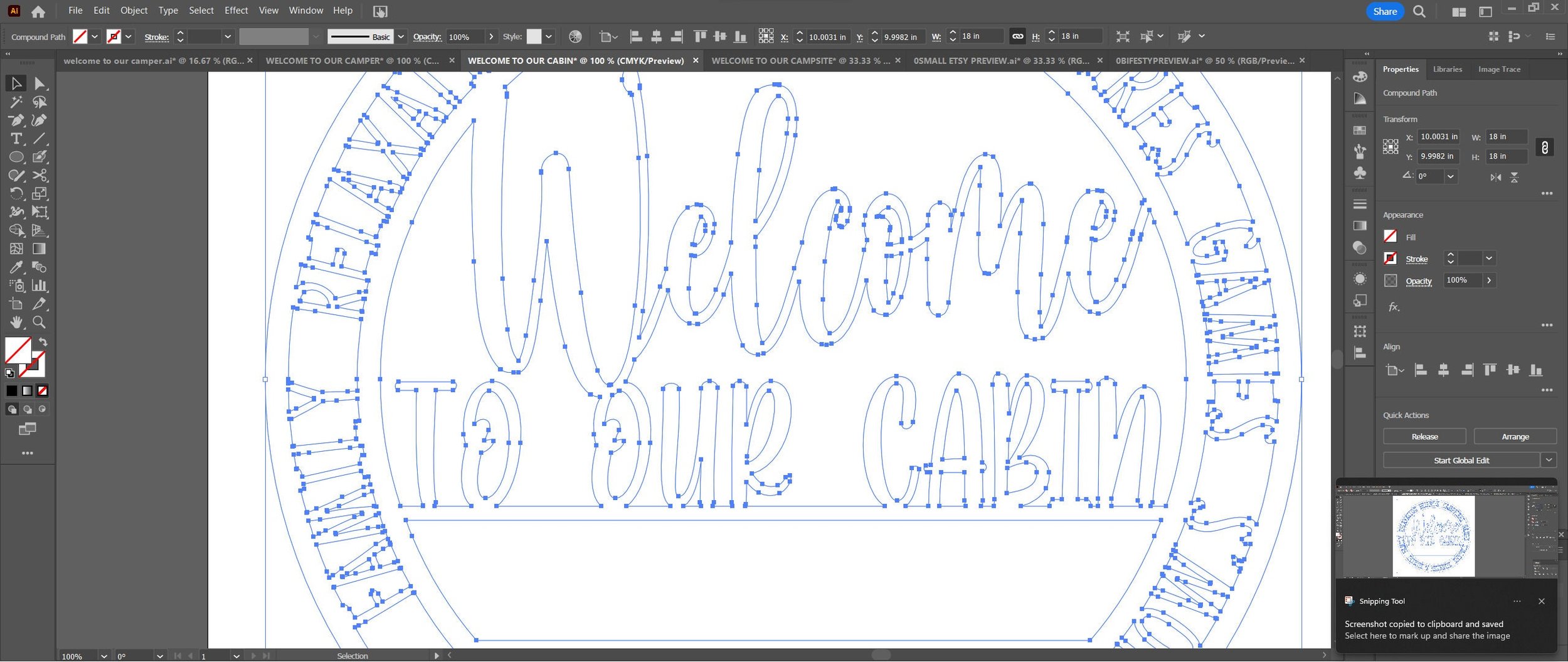Set None mode in toolbar
The width and height of the screenshot is (1568, 662).
coord(42,391)
